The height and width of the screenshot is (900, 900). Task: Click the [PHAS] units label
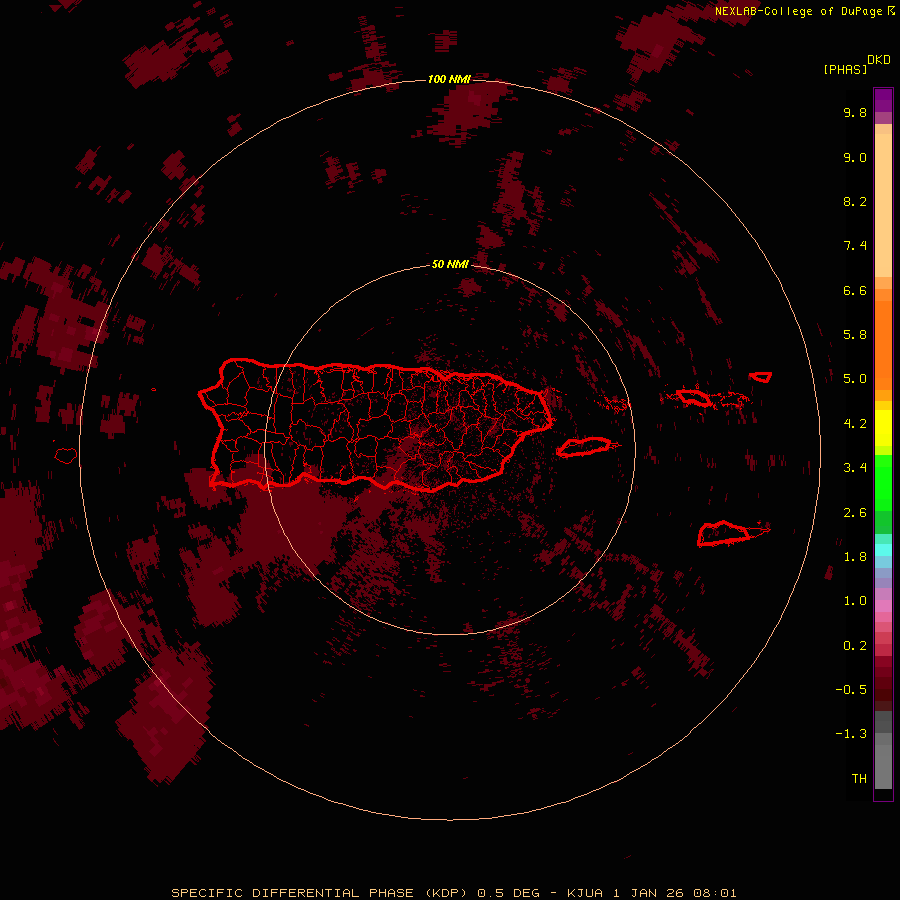pos(845,69)
